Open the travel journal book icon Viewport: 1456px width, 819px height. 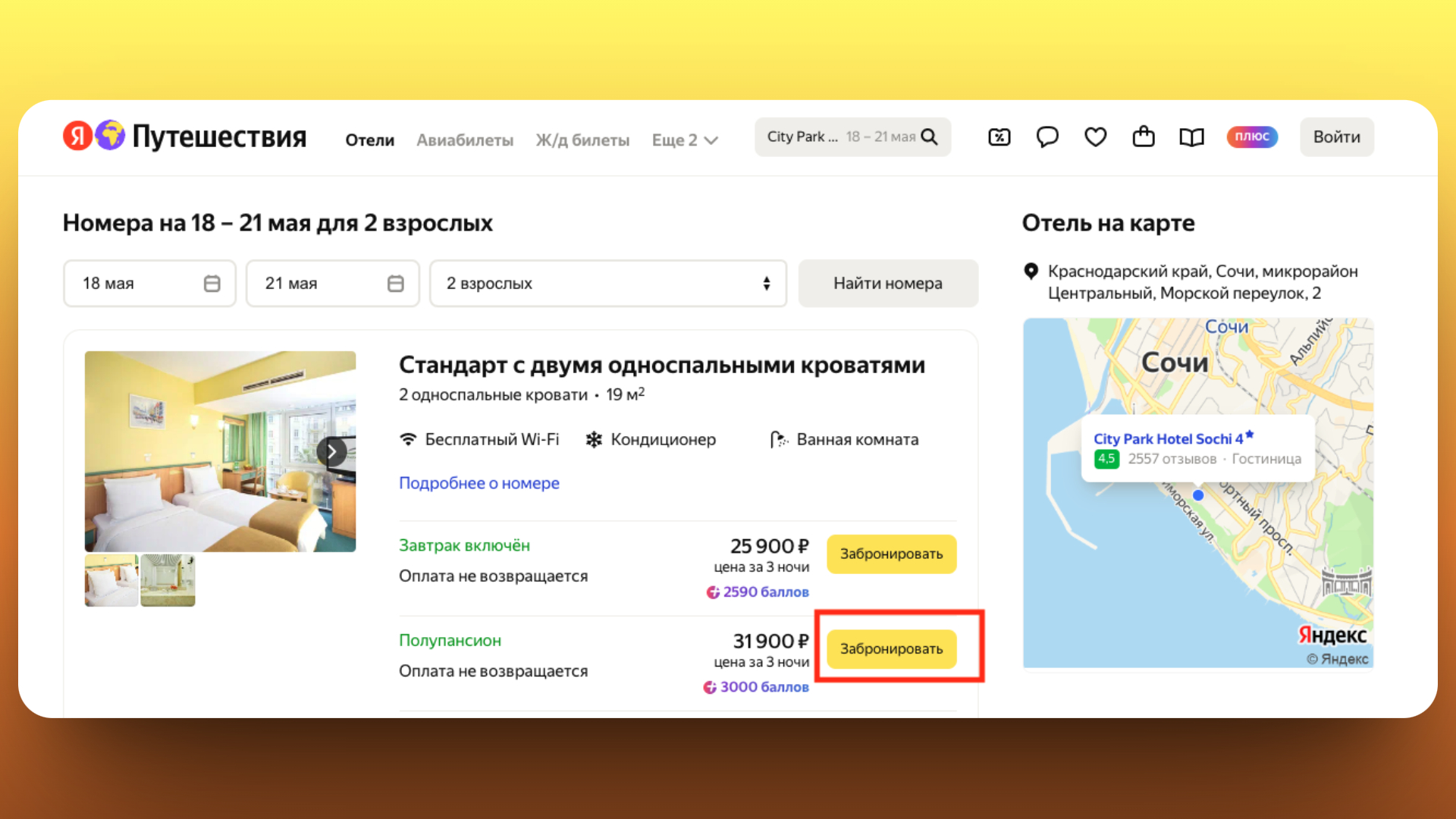coord(1191,136)
